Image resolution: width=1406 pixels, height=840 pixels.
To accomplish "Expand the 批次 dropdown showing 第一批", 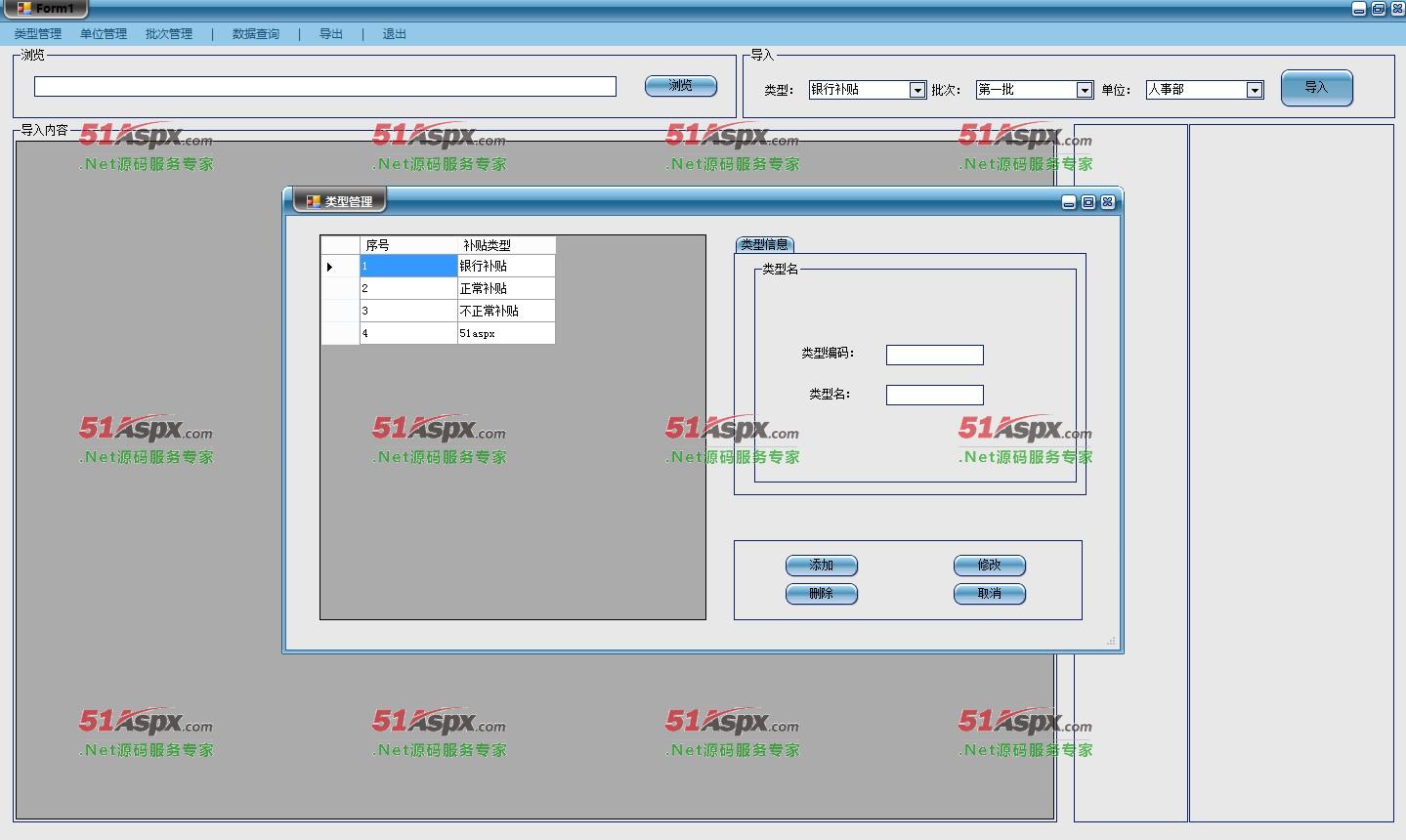I will pyautogui.click(x=1084, y=90).
